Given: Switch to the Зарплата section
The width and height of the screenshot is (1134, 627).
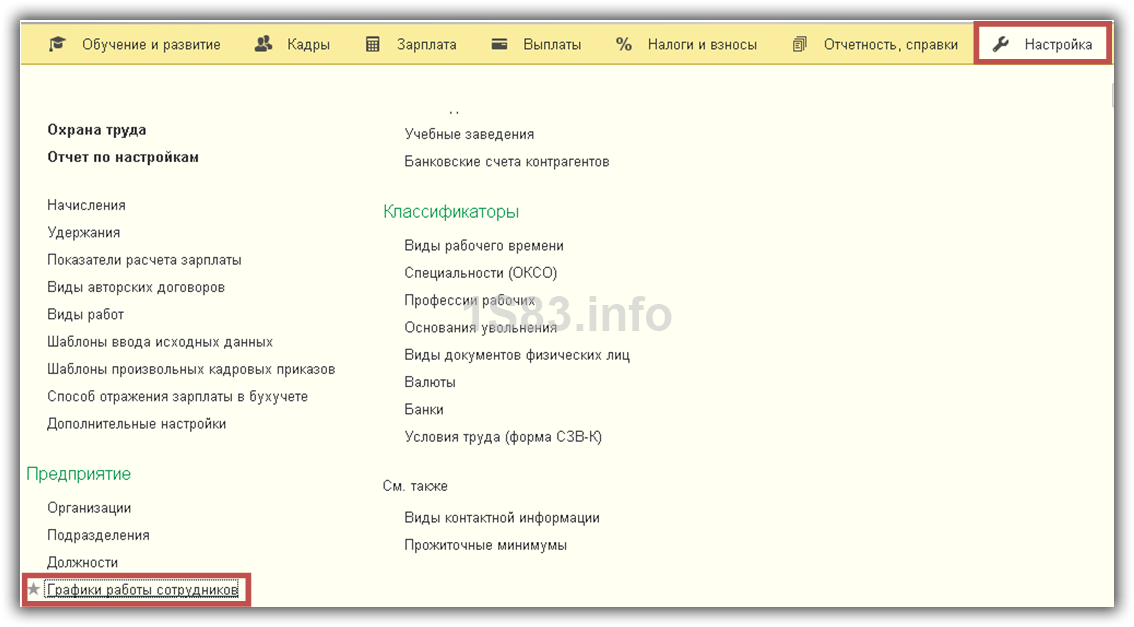Looking at the screenshot, I should [426, 44].
